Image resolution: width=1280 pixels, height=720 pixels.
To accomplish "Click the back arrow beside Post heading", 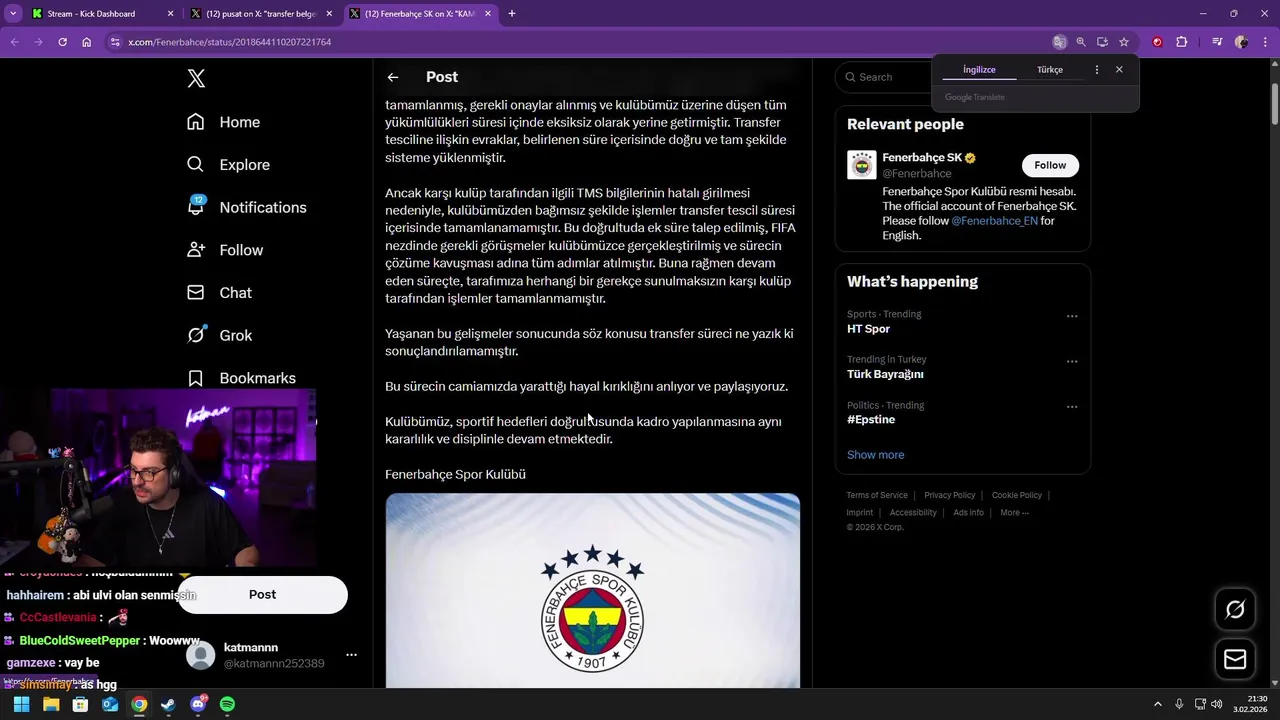I will click(393, 77).
